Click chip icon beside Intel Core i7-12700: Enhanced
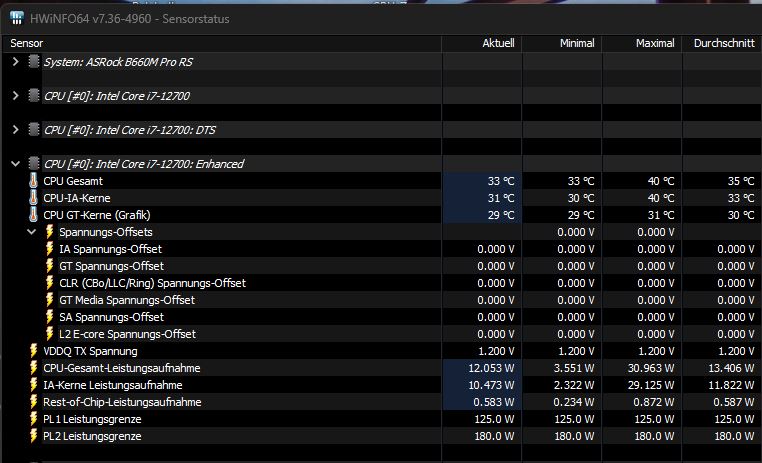The width and height of the screenshot is (762, 463). coord(34,164)
